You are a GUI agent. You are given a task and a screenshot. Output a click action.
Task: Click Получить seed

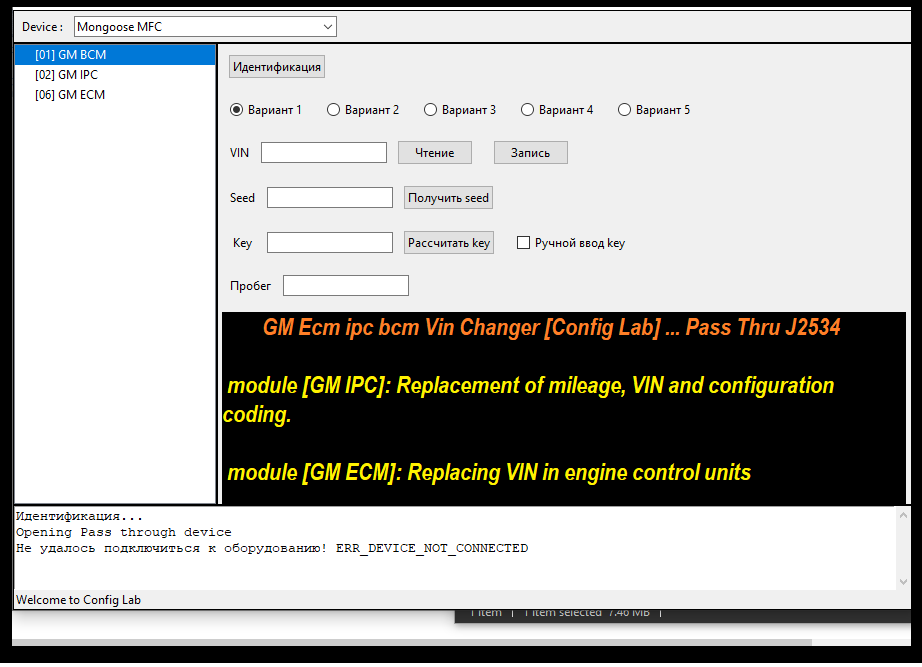click(x=447, y=197)
